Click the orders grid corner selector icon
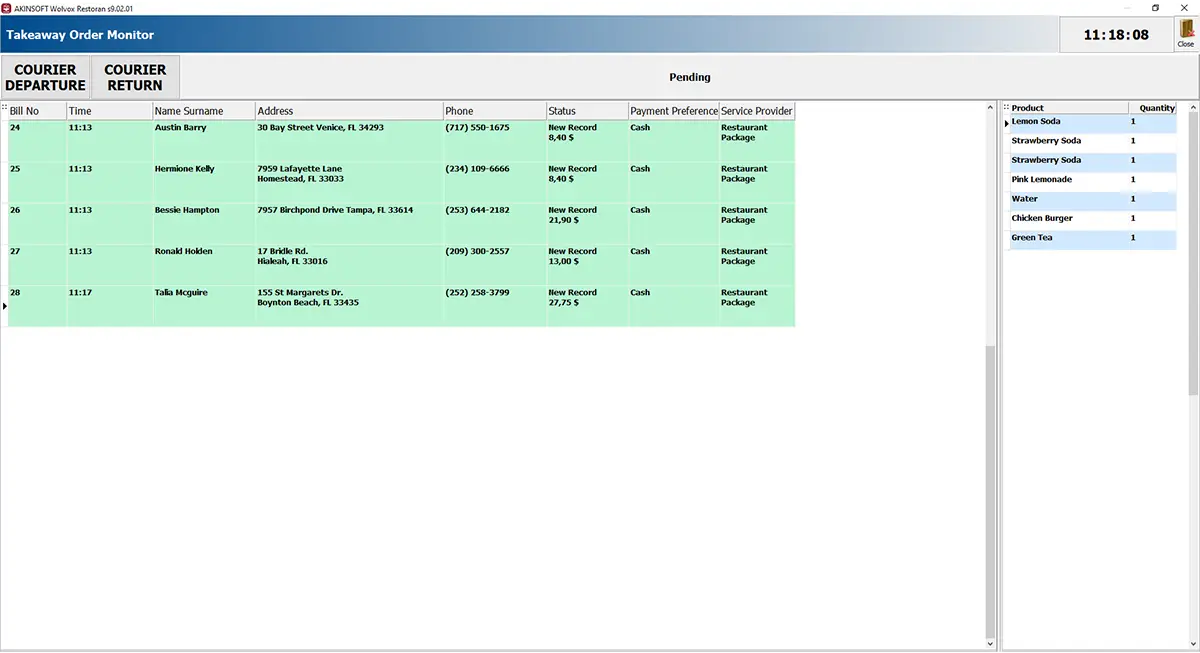This screenshot has width=1200, height=653. pyautogui.click(x=4, y=108)
